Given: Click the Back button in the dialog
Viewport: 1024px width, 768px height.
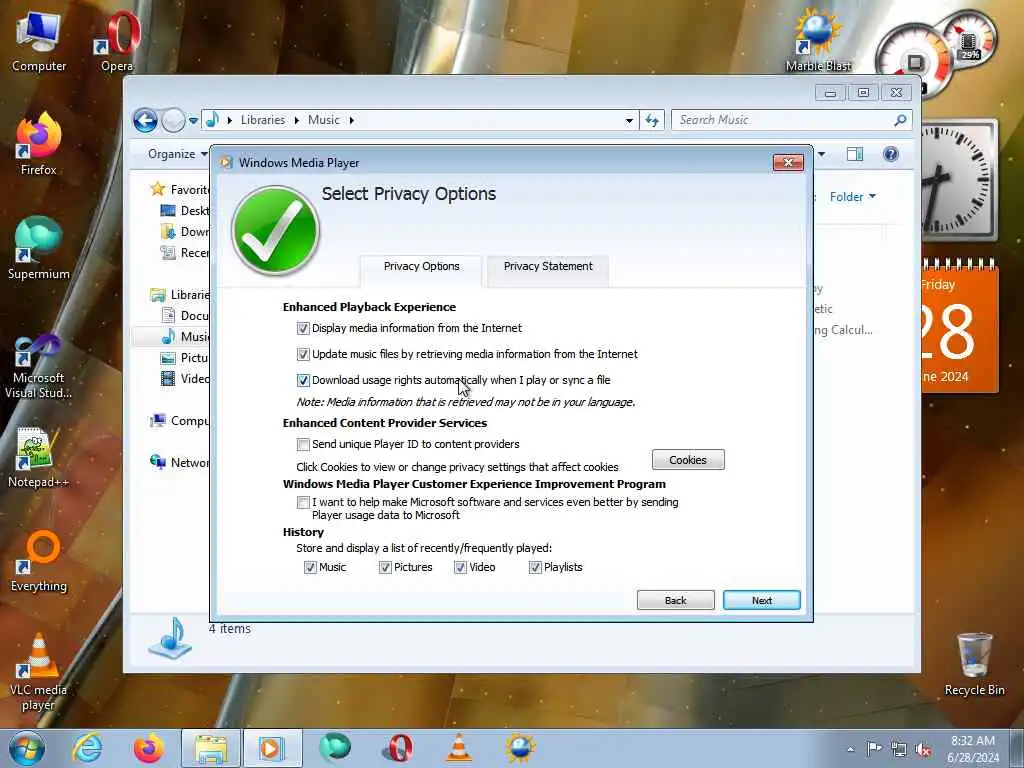Looking at the screenshot, I should coord(675,600).
